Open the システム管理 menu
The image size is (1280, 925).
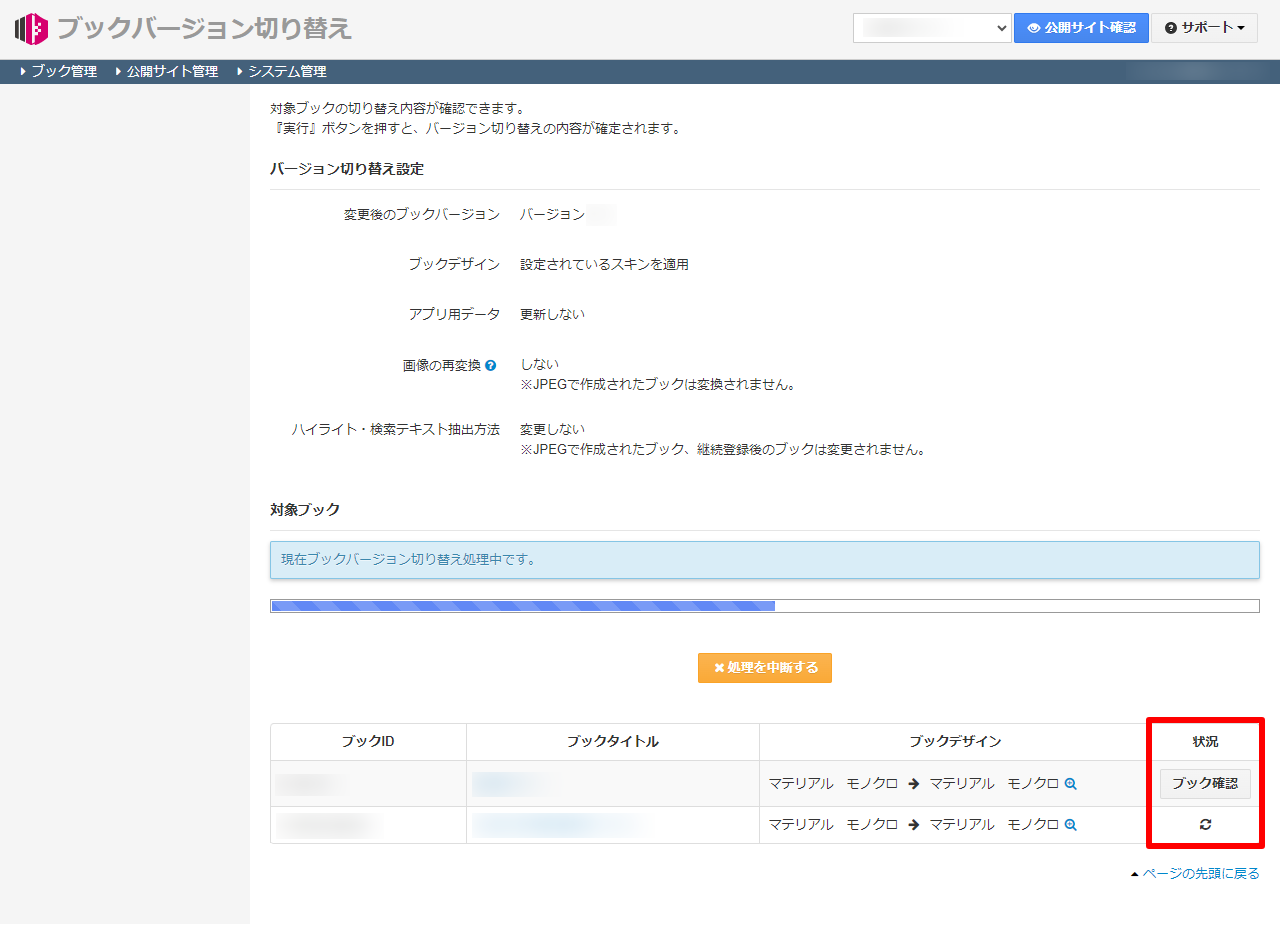click(286, 72)
